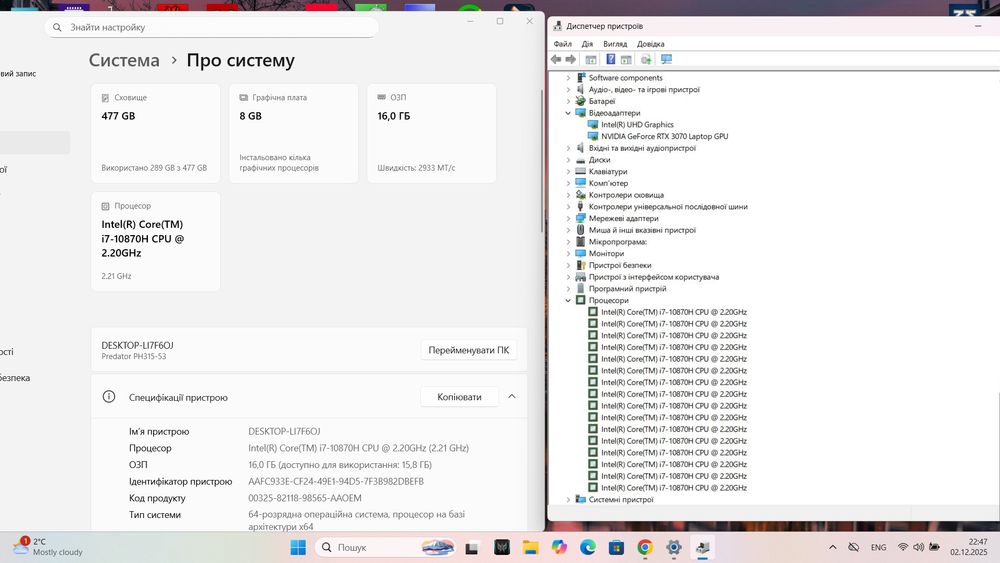Click the Копіювати button
The height and width of the screenshot is (563, 1000).
459,397
